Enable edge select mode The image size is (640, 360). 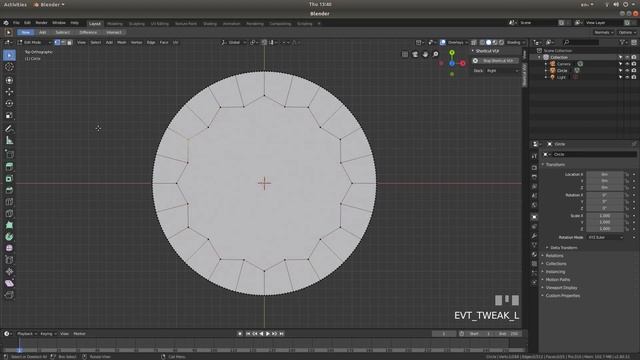click(63, 42)
